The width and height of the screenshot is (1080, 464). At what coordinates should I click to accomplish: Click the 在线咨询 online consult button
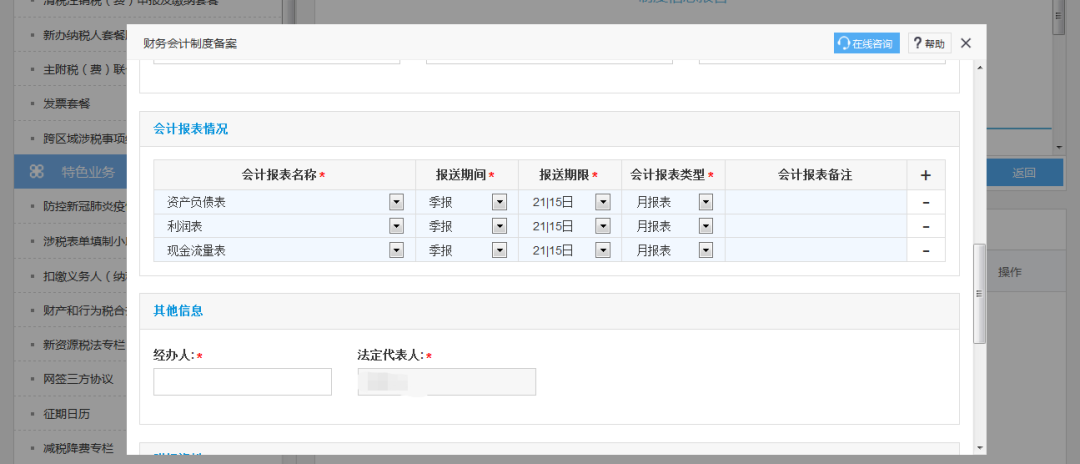click(x=866, y=43)
